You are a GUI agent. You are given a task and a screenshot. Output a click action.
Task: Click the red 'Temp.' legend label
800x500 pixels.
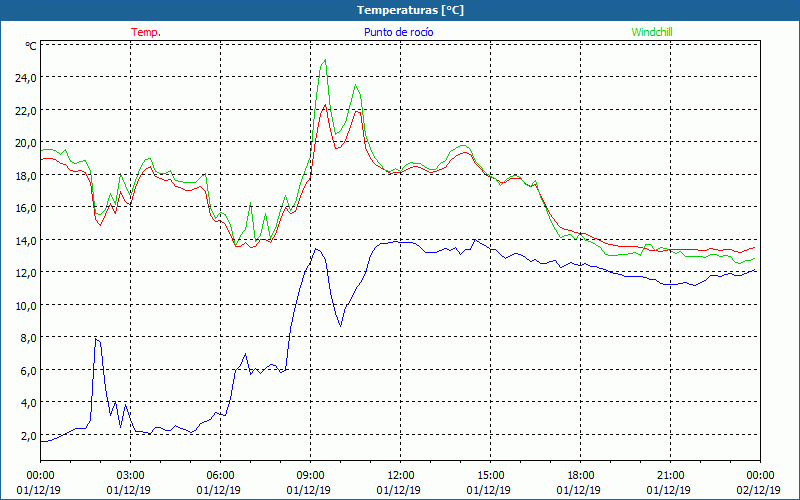[146, 32]
